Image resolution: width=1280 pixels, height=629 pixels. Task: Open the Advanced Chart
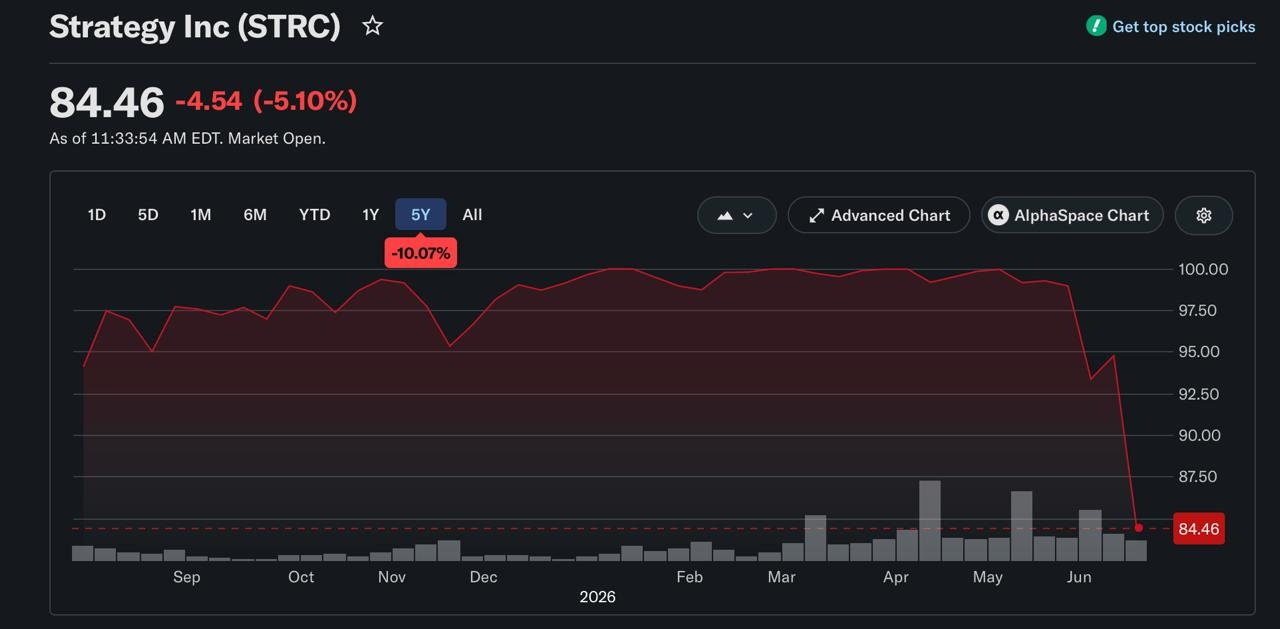879,215
